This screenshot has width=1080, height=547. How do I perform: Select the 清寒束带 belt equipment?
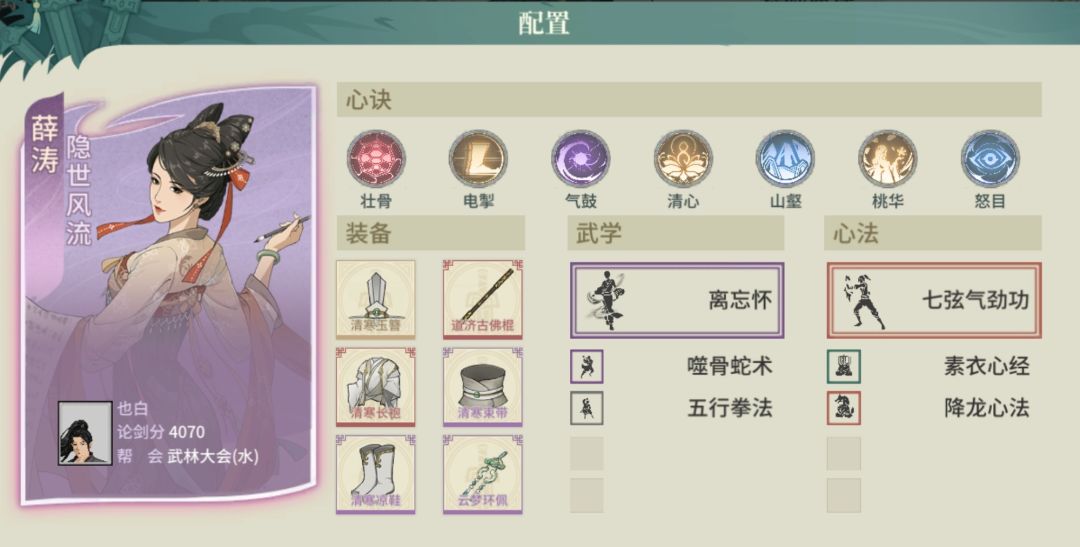(482, 387)
